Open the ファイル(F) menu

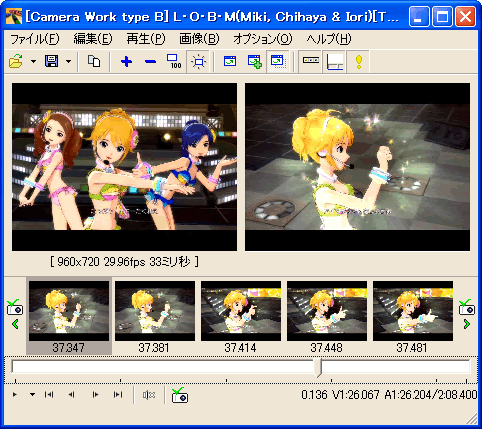tap(35, 39)
